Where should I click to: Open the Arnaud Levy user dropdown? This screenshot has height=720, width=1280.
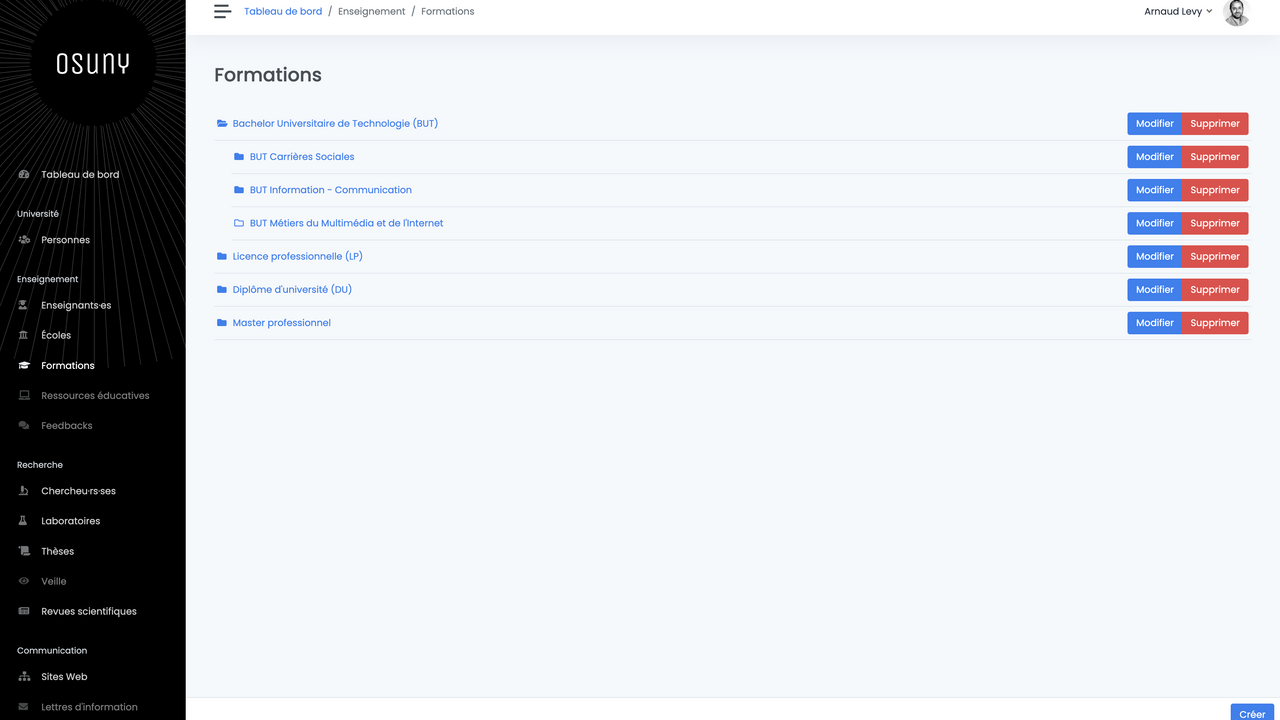tap(1178, 12)
